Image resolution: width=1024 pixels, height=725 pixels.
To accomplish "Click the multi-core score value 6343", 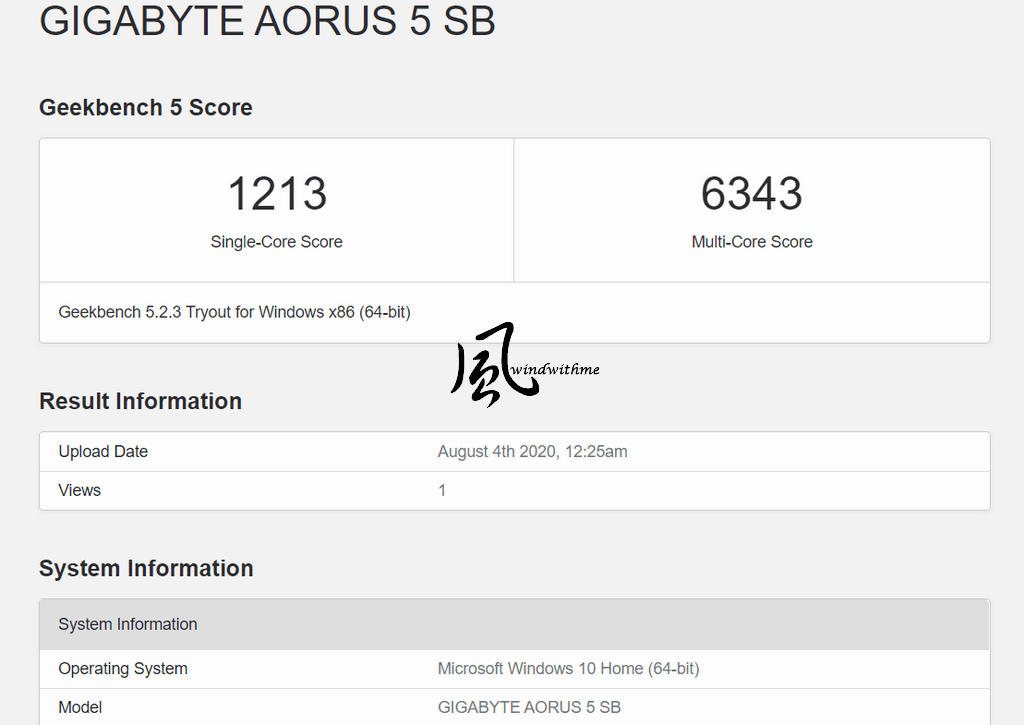I will tap(752, 193).
